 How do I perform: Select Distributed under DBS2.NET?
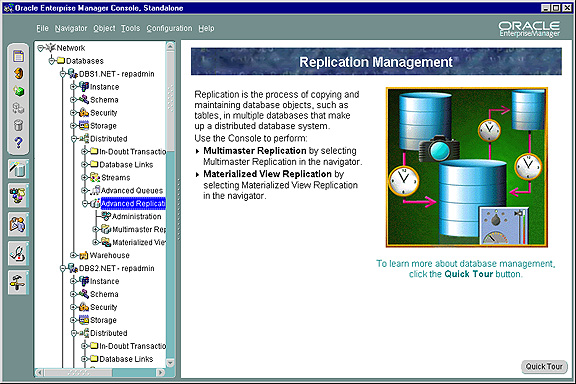point(108,333)
